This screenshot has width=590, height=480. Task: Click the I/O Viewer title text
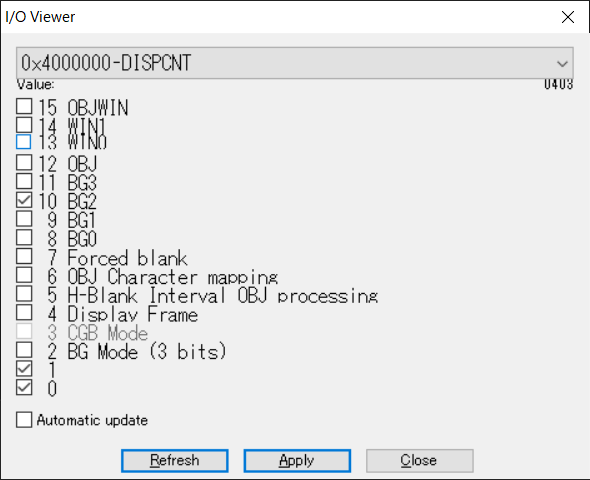coord(40,17)
